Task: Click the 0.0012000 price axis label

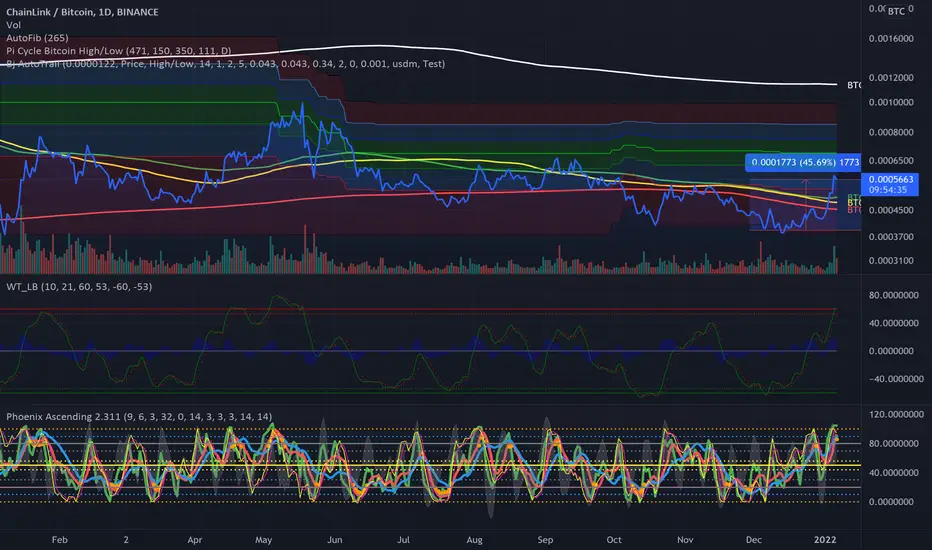Action: pyautogui.click(x=891, y=78)
